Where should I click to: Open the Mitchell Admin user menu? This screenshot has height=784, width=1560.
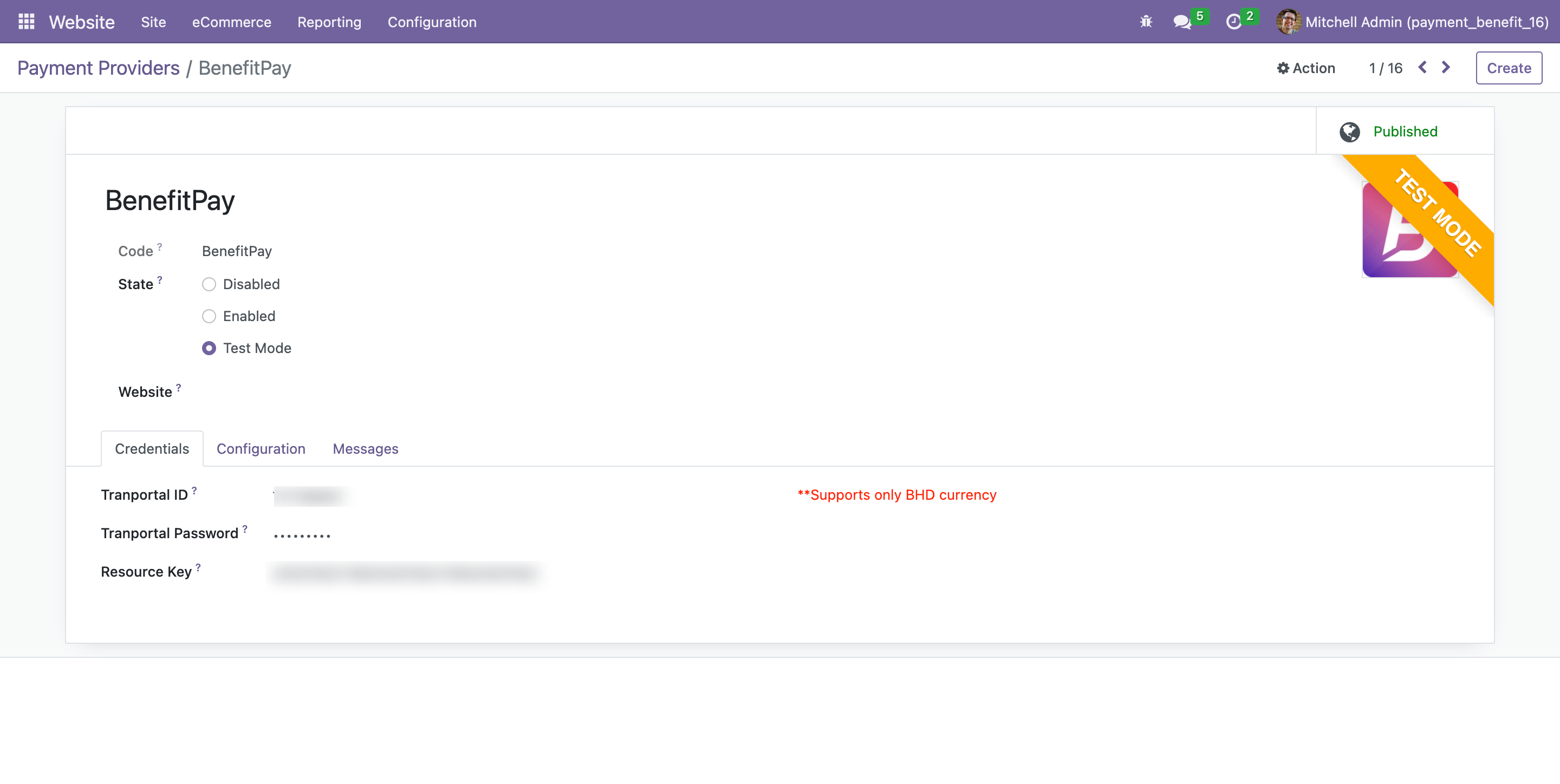pos(1412,22)
